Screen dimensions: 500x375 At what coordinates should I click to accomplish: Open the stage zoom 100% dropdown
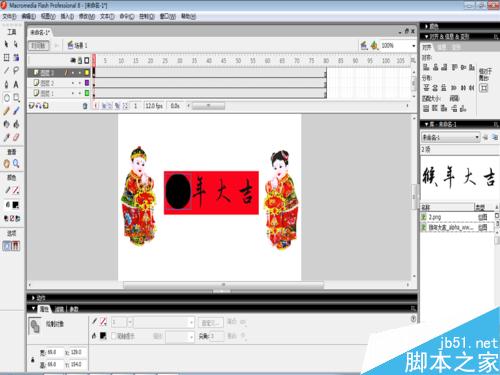414,46
